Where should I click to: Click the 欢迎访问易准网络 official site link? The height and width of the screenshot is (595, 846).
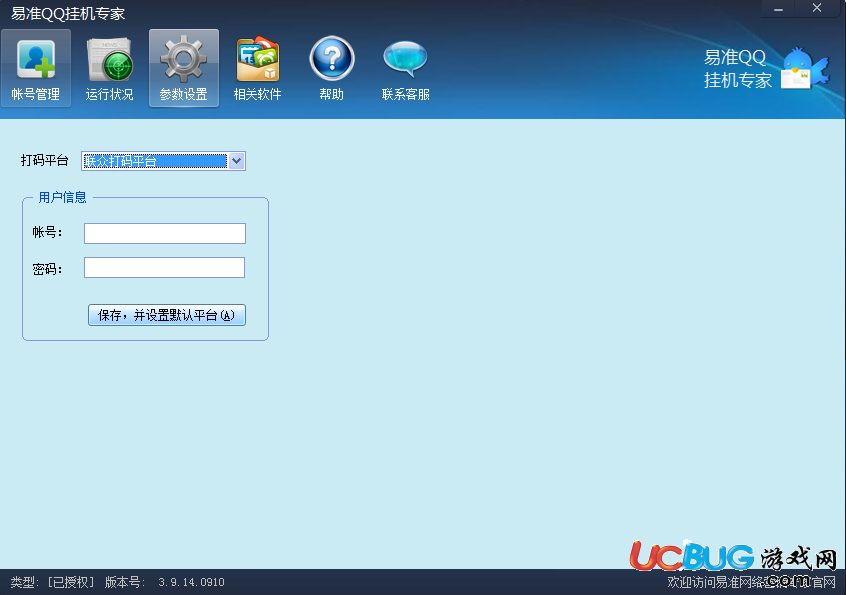click(x=751, y=582)
